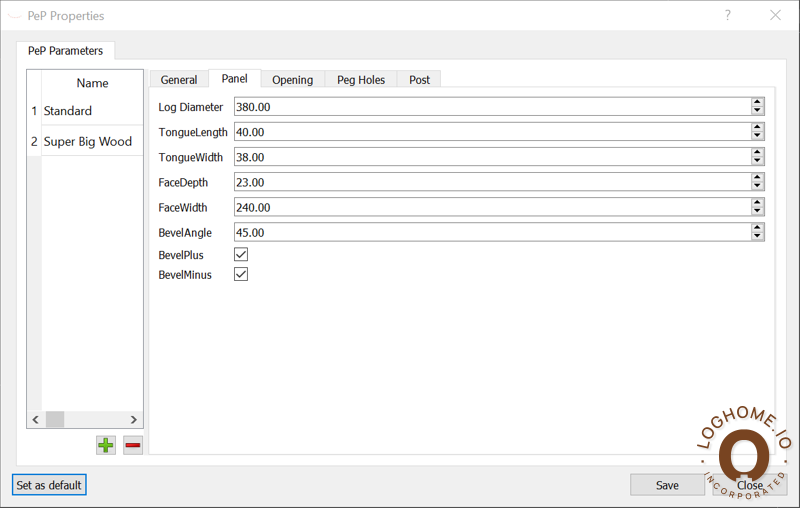Click the BevelAngle input field

[x=492, y=232]
